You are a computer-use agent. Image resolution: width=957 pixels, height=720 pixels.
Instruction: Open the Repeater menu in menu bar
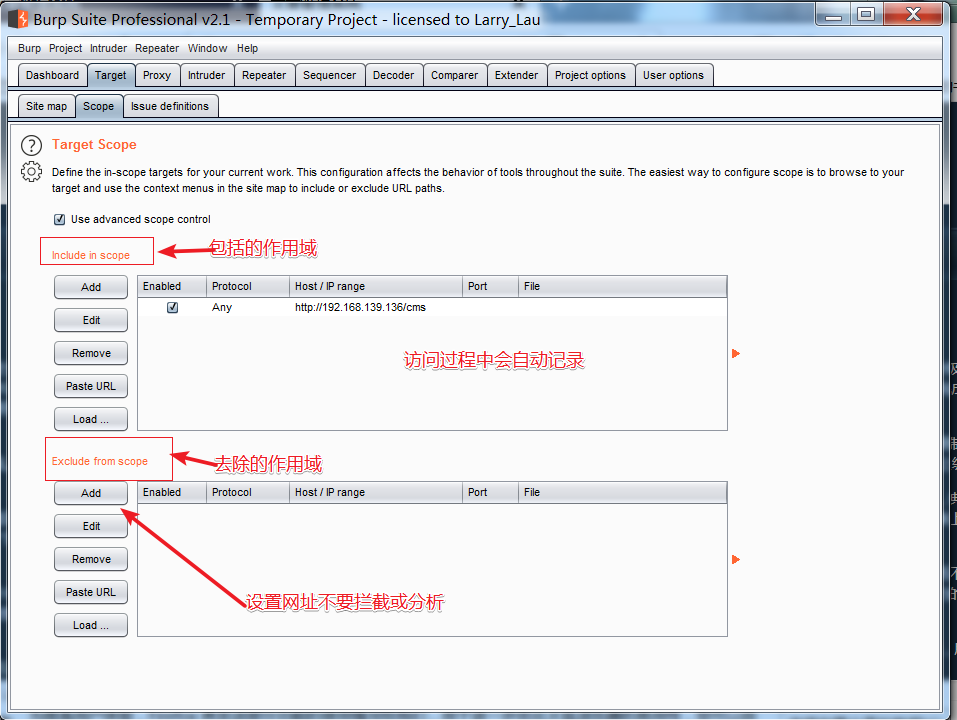click(157, 48)
